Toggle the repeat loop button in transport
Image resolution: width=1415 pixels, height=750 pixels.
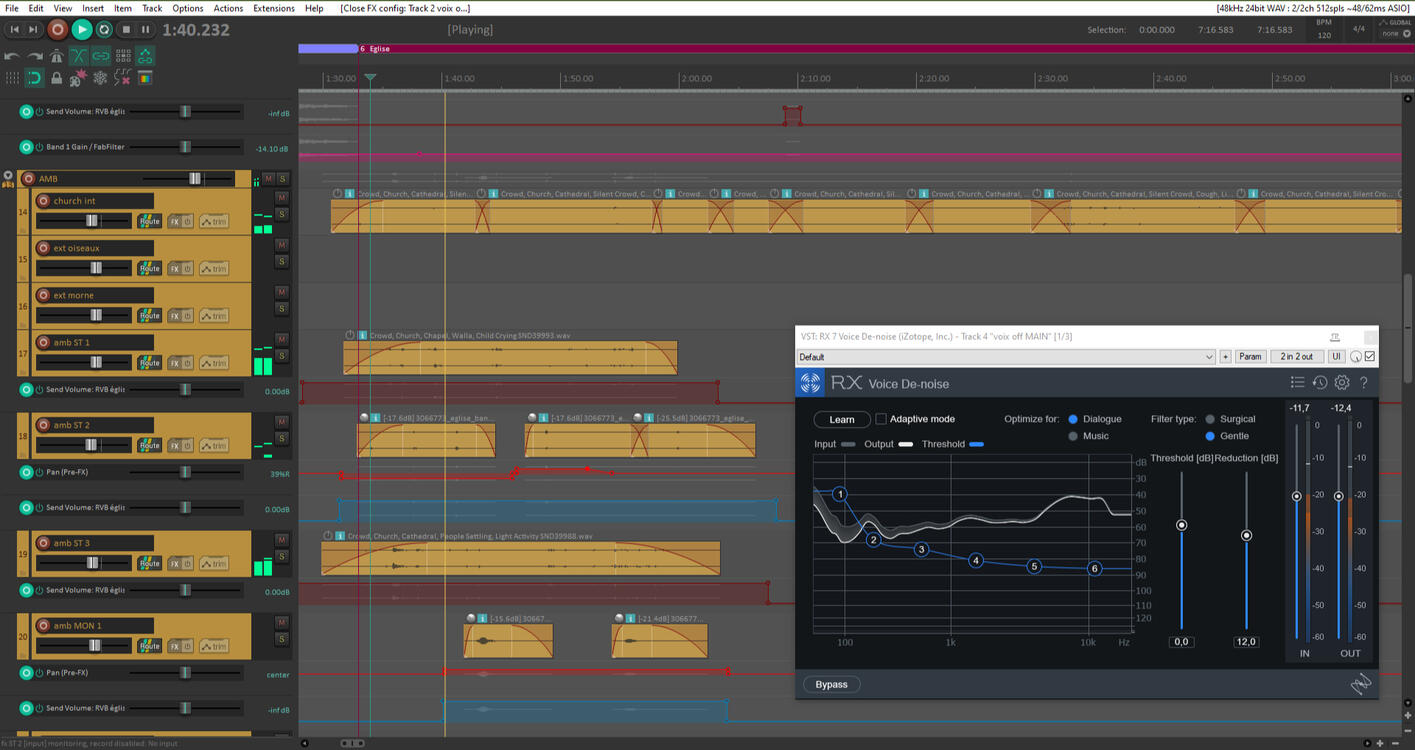point(104,30)
